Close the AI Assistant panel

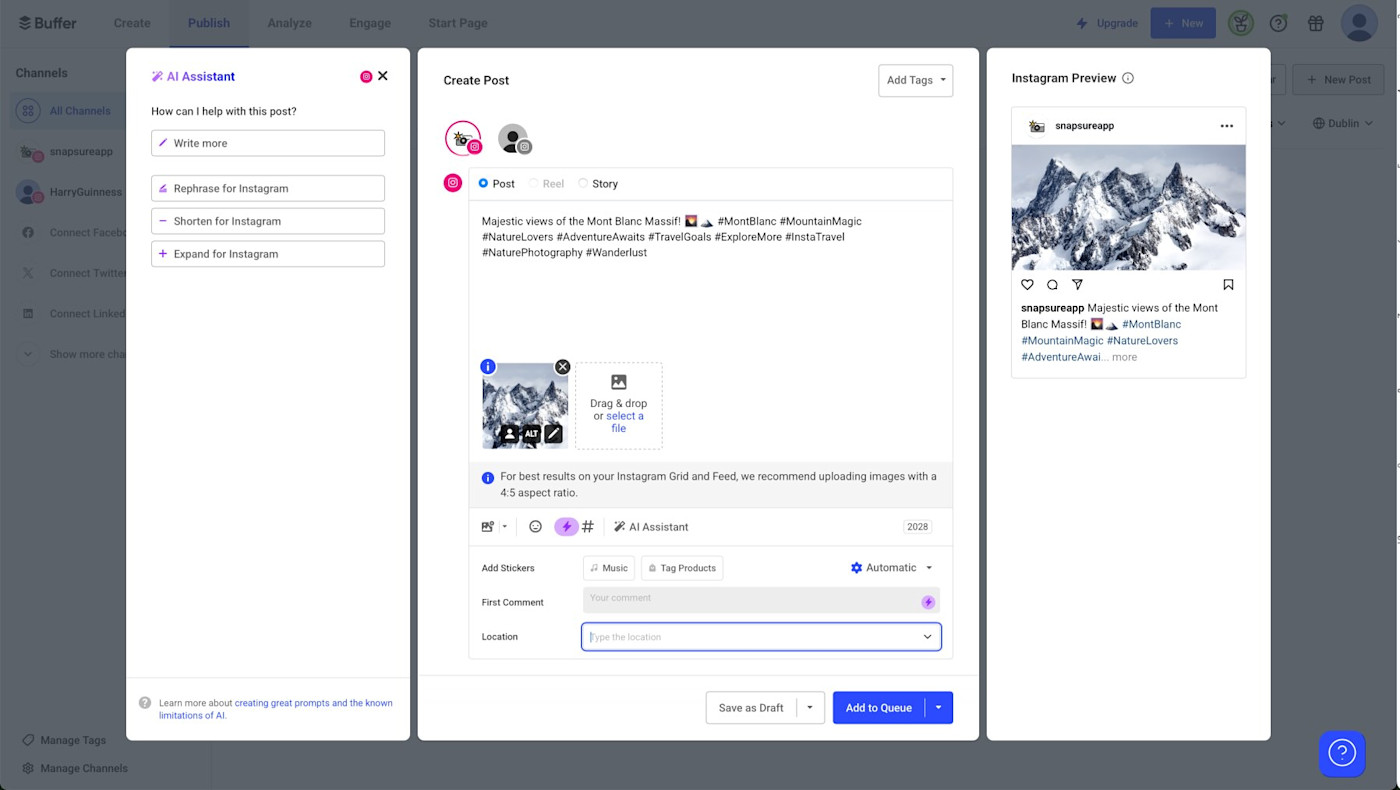[x=383, y=76]
